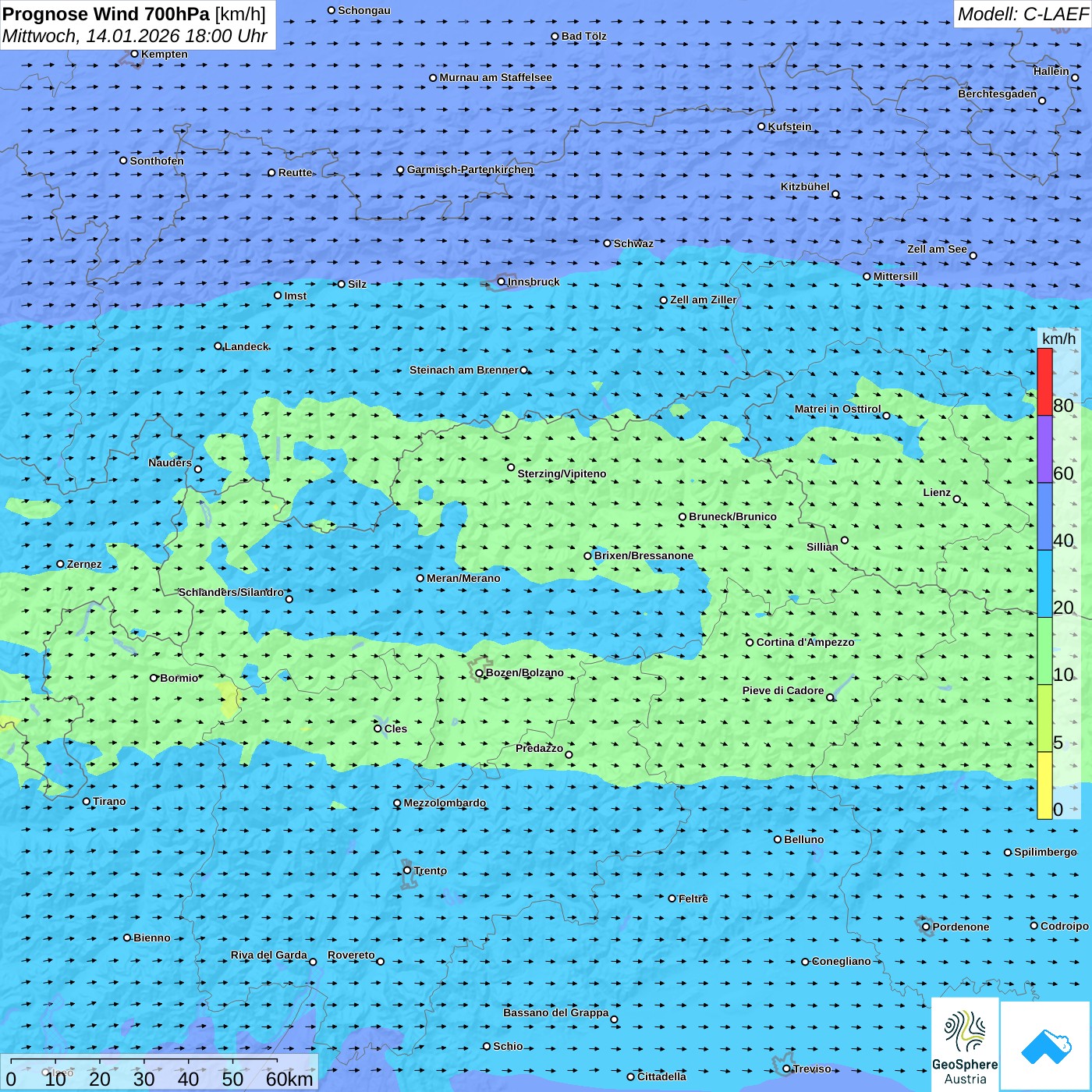Click the 'Bienno' label
Viewport: 1092px width, 1092px height.
click(x=151, y=938)
